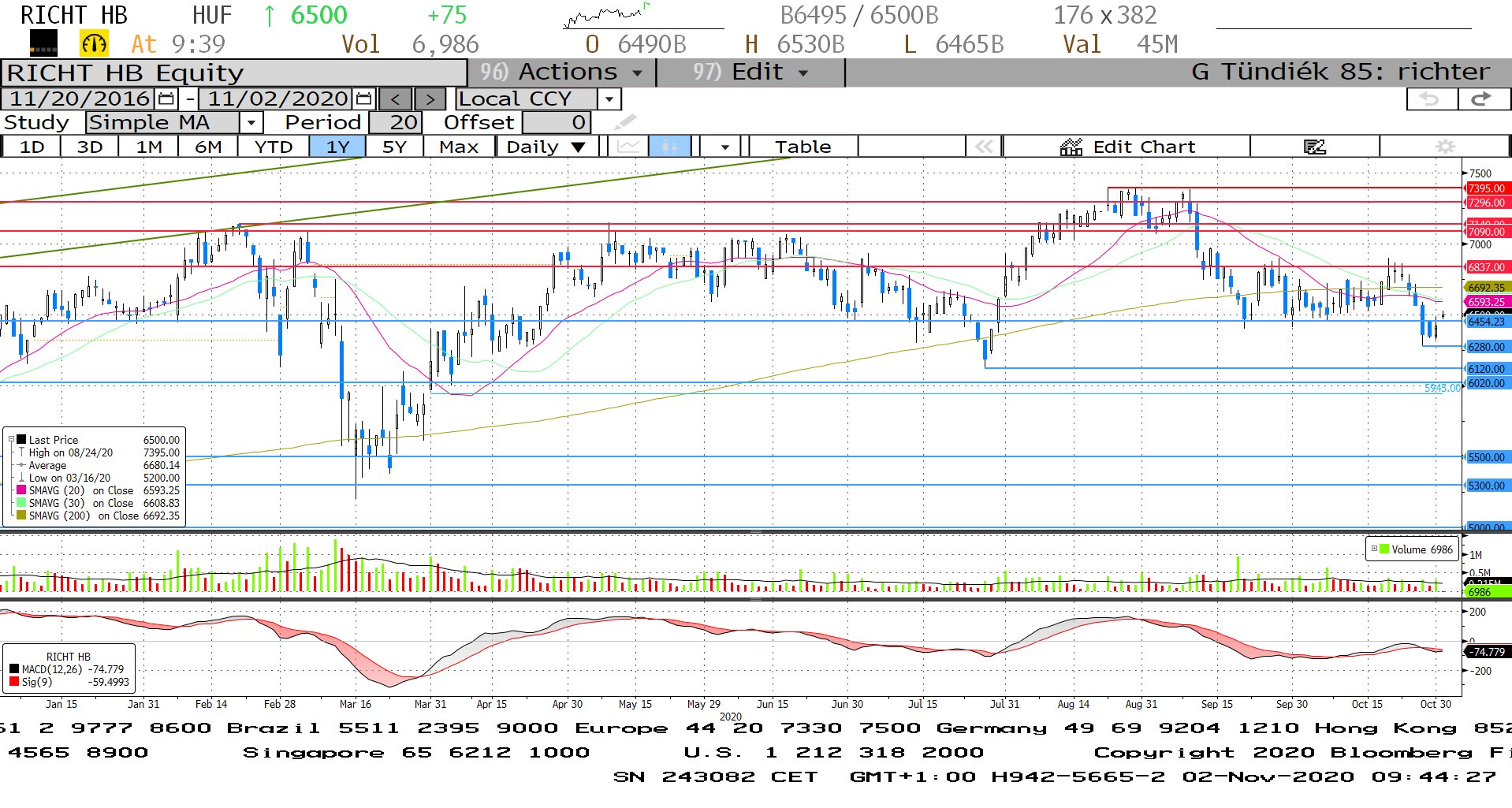Click the Period input field showing 20
Viewport: 1512px width, 808px height.
[396, 123]
